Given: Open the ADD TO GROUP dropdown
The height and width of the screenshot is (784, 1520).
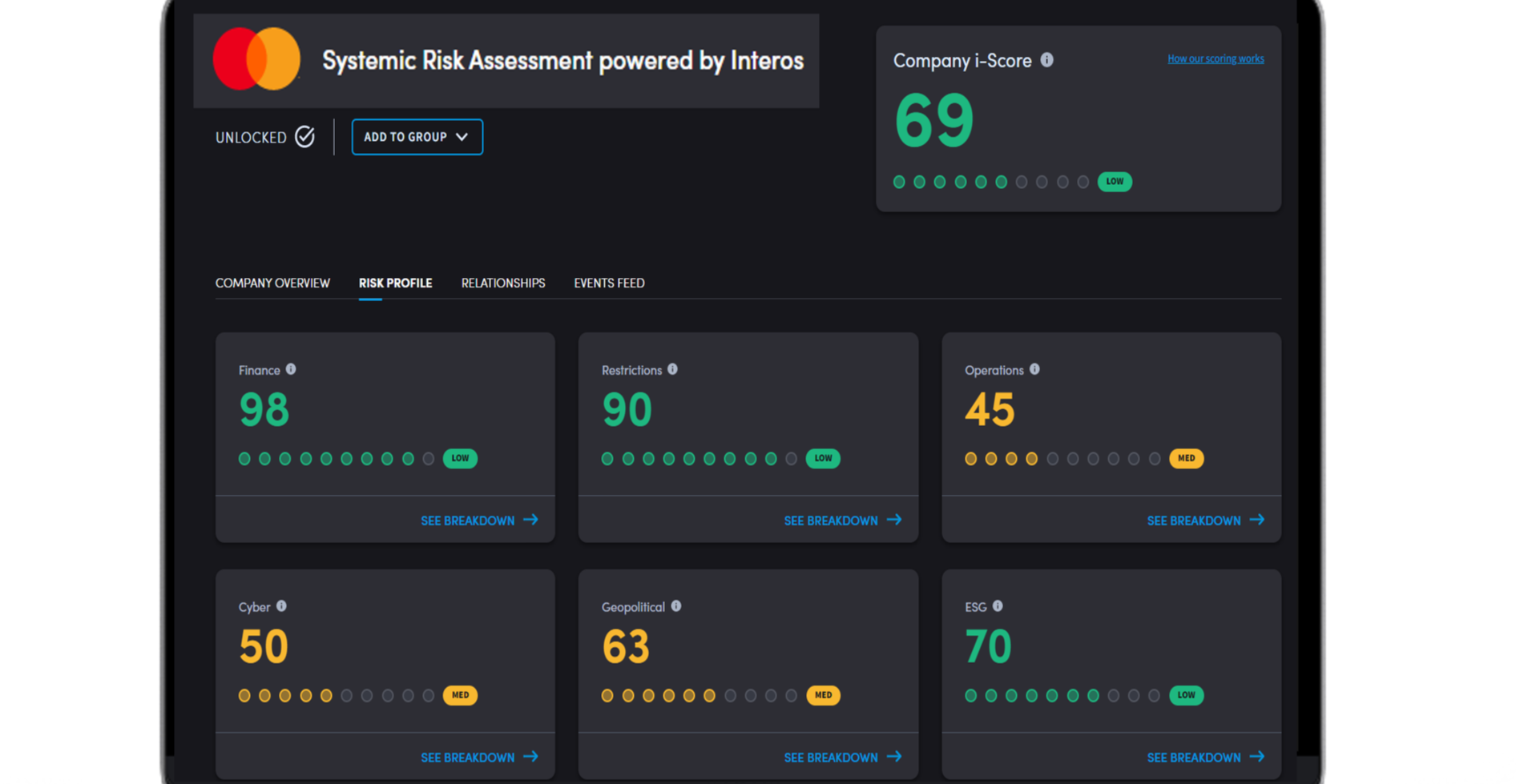Looking at the screenshot, I should tap(417, 136).
